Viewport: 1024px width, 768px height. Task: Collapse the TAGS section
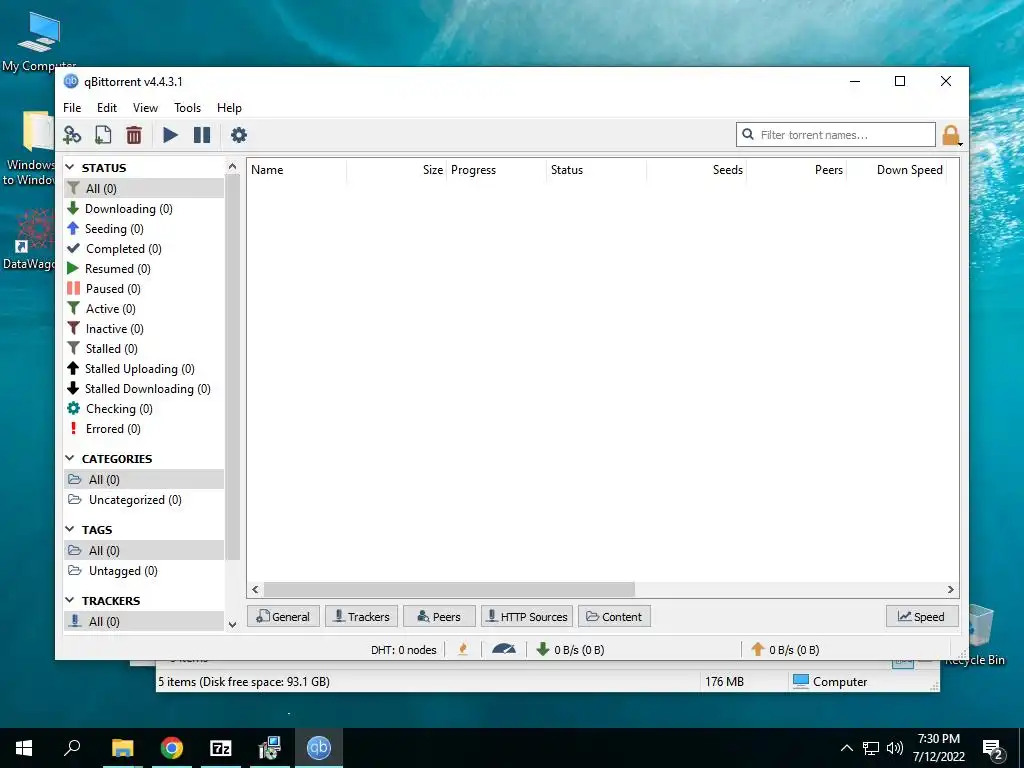70,529
